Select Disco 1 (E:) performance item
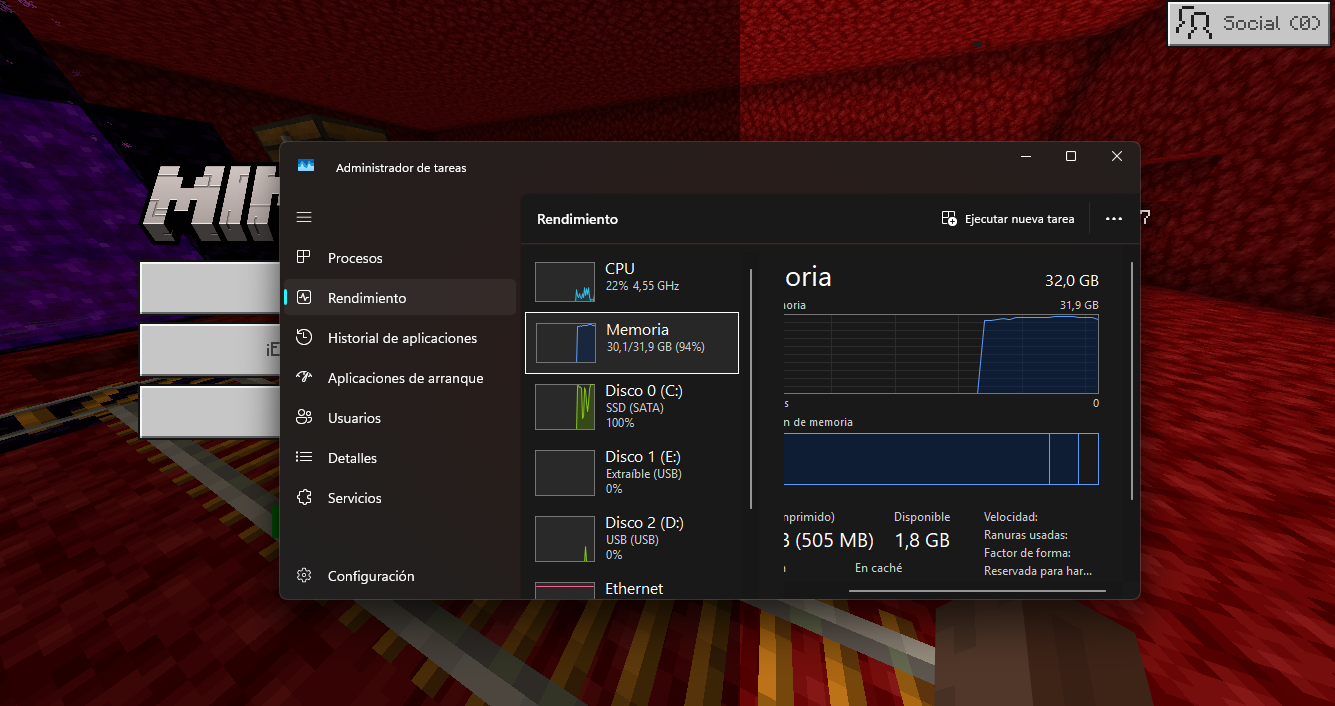 632,473
